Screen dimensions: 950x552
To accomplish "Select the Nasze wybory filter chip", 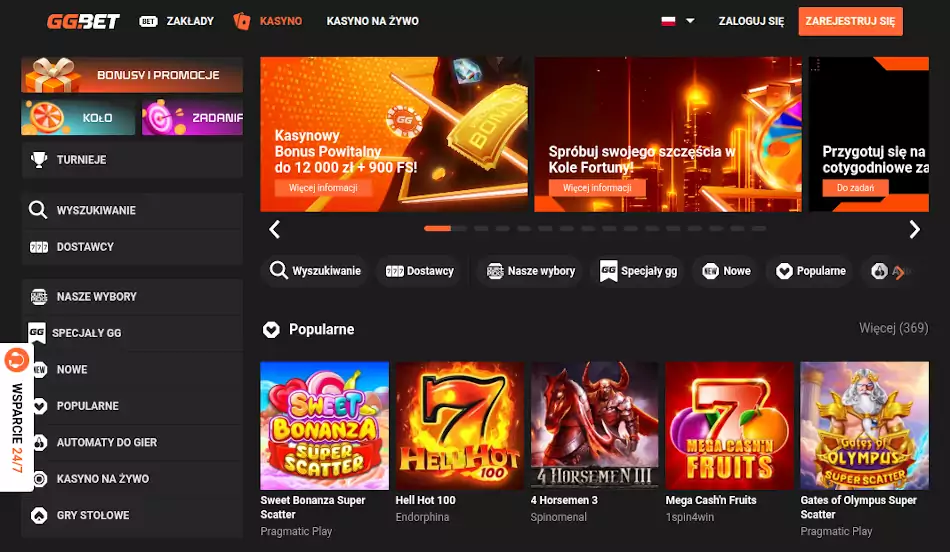I will coord(530,271).
